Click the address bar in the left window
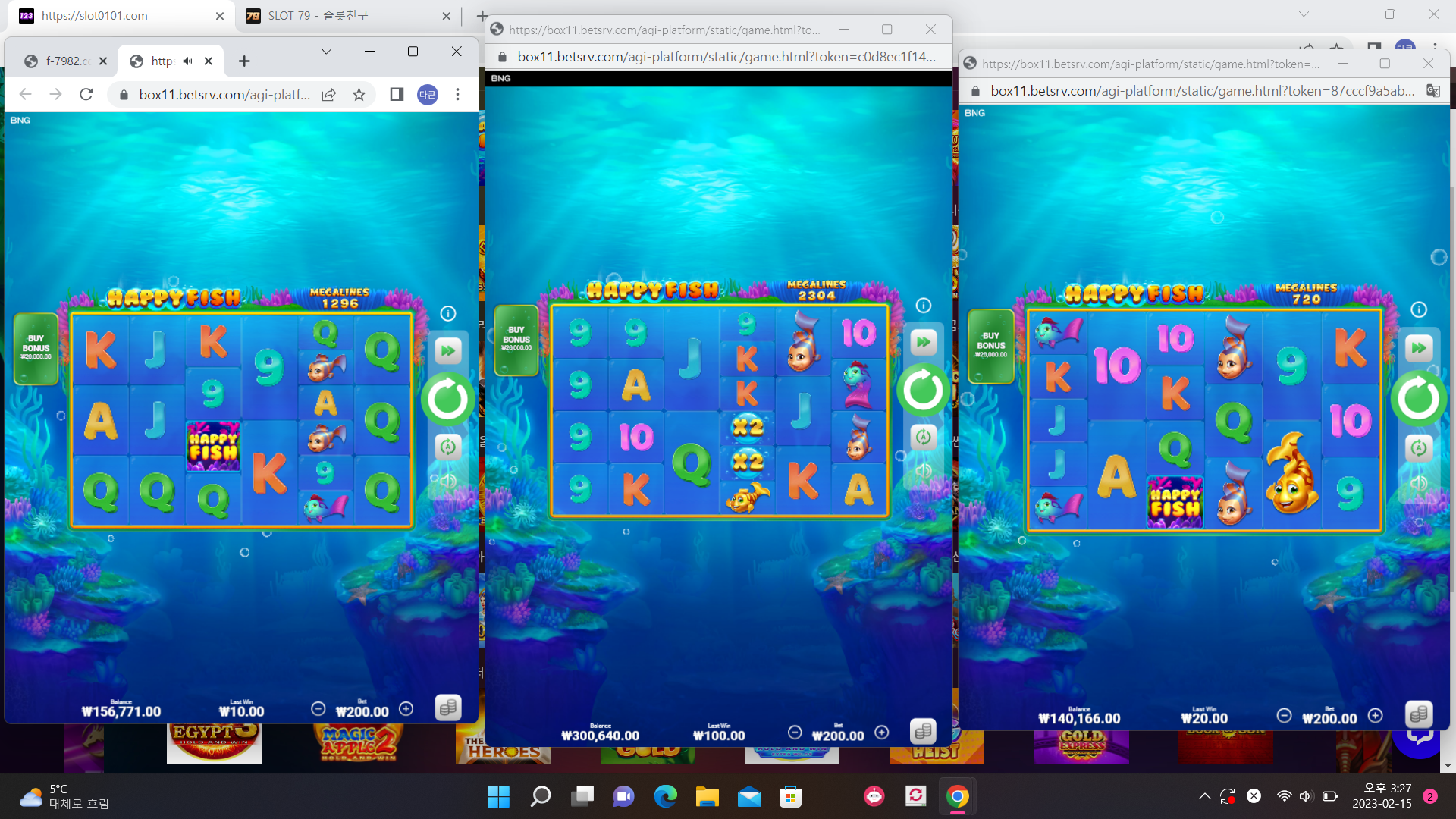This screenshot has height=819, width=1456. 224,94
